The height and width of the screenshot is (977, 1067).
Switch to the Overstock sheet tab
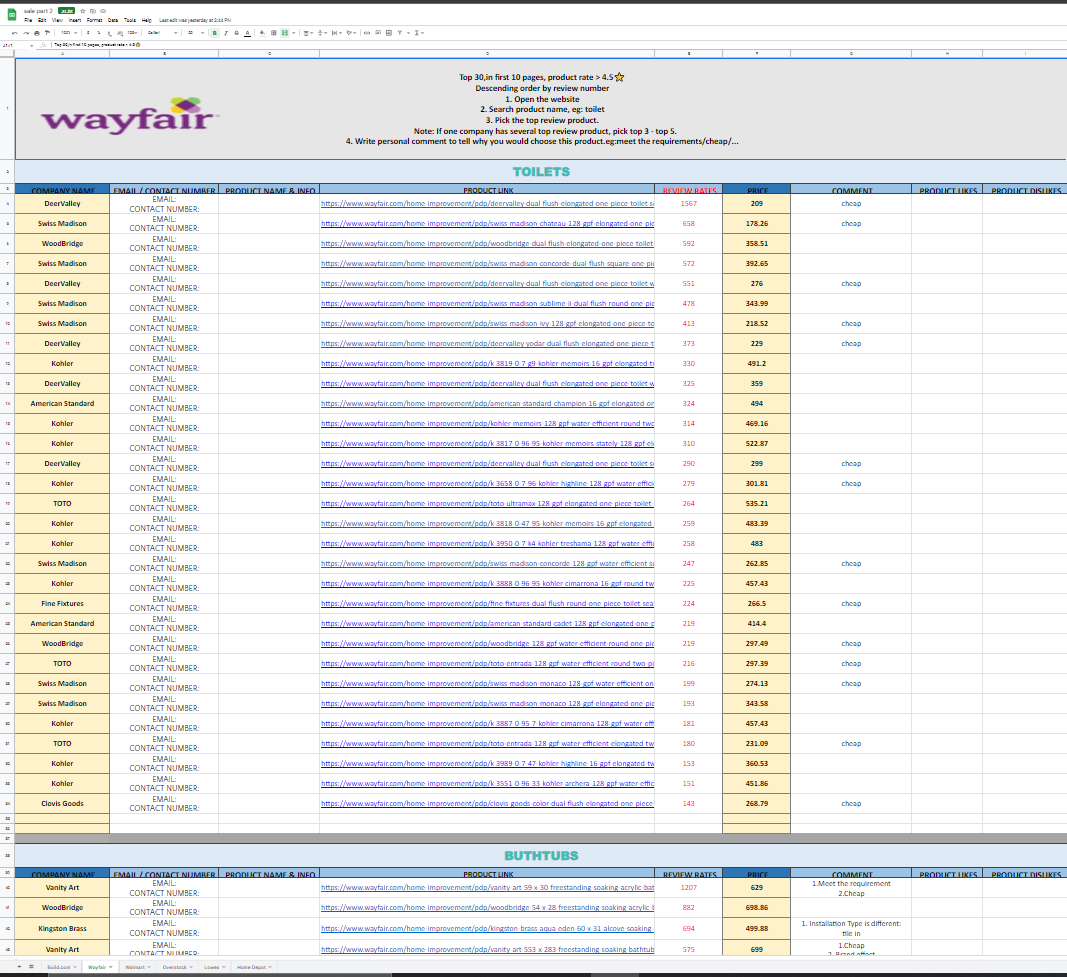[x=177, y=967]
